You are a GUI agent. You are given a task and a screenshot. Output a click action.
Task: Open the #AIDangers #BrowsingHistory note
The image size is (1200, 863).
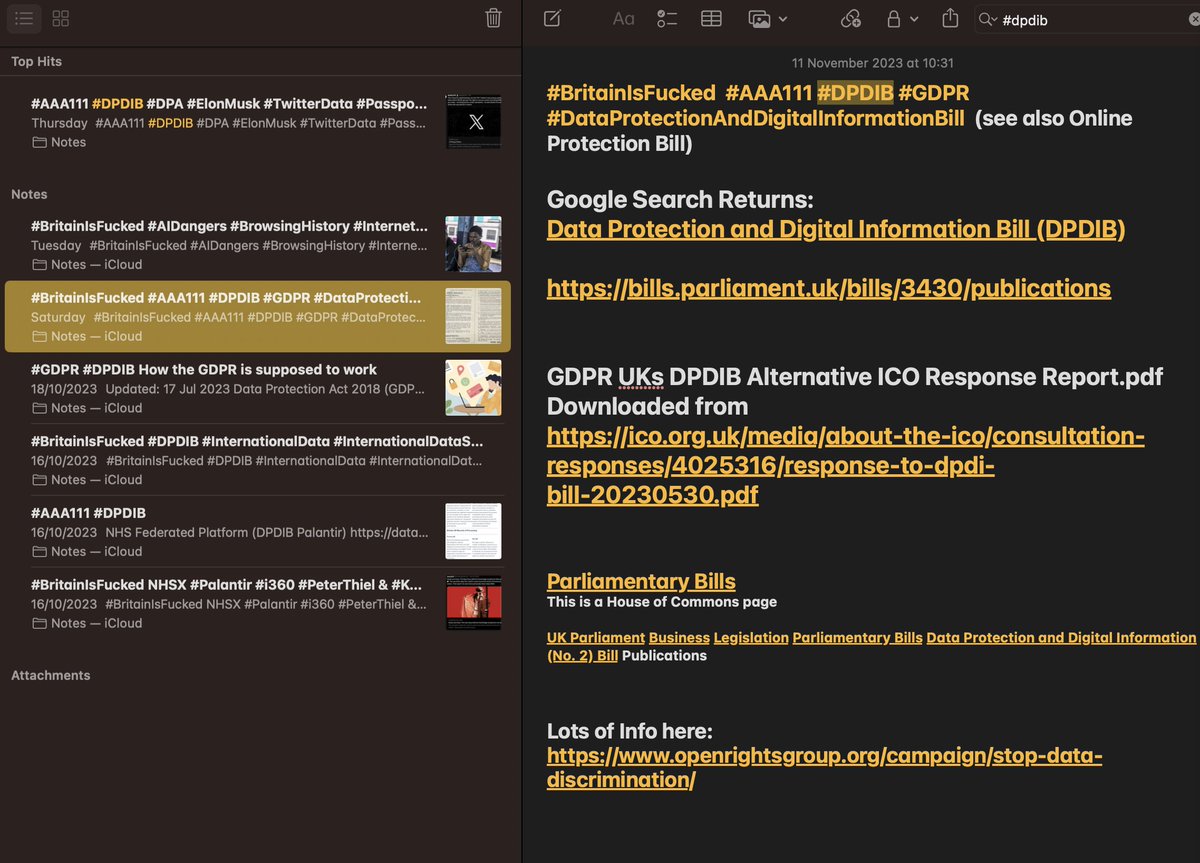pos(257,245)
